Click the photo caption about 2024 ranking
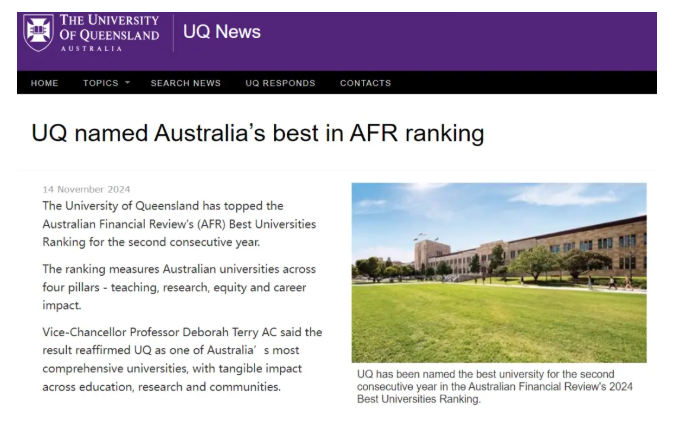The width and height of the screenshot is (676, 432). point(494,387)
